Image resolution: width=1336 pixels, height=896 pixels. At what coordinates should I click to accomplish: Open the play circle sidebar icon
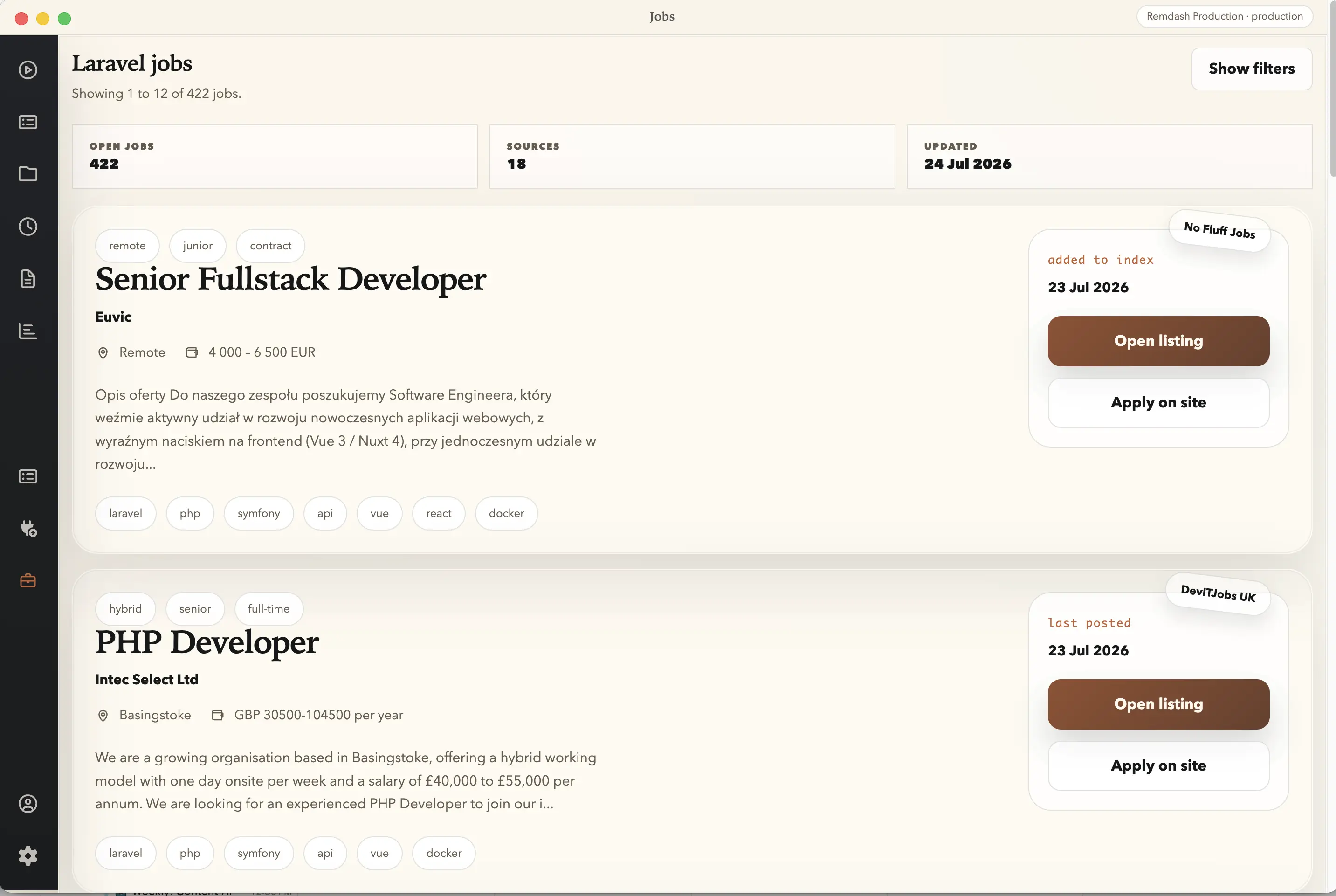click(x=28, y=70)
